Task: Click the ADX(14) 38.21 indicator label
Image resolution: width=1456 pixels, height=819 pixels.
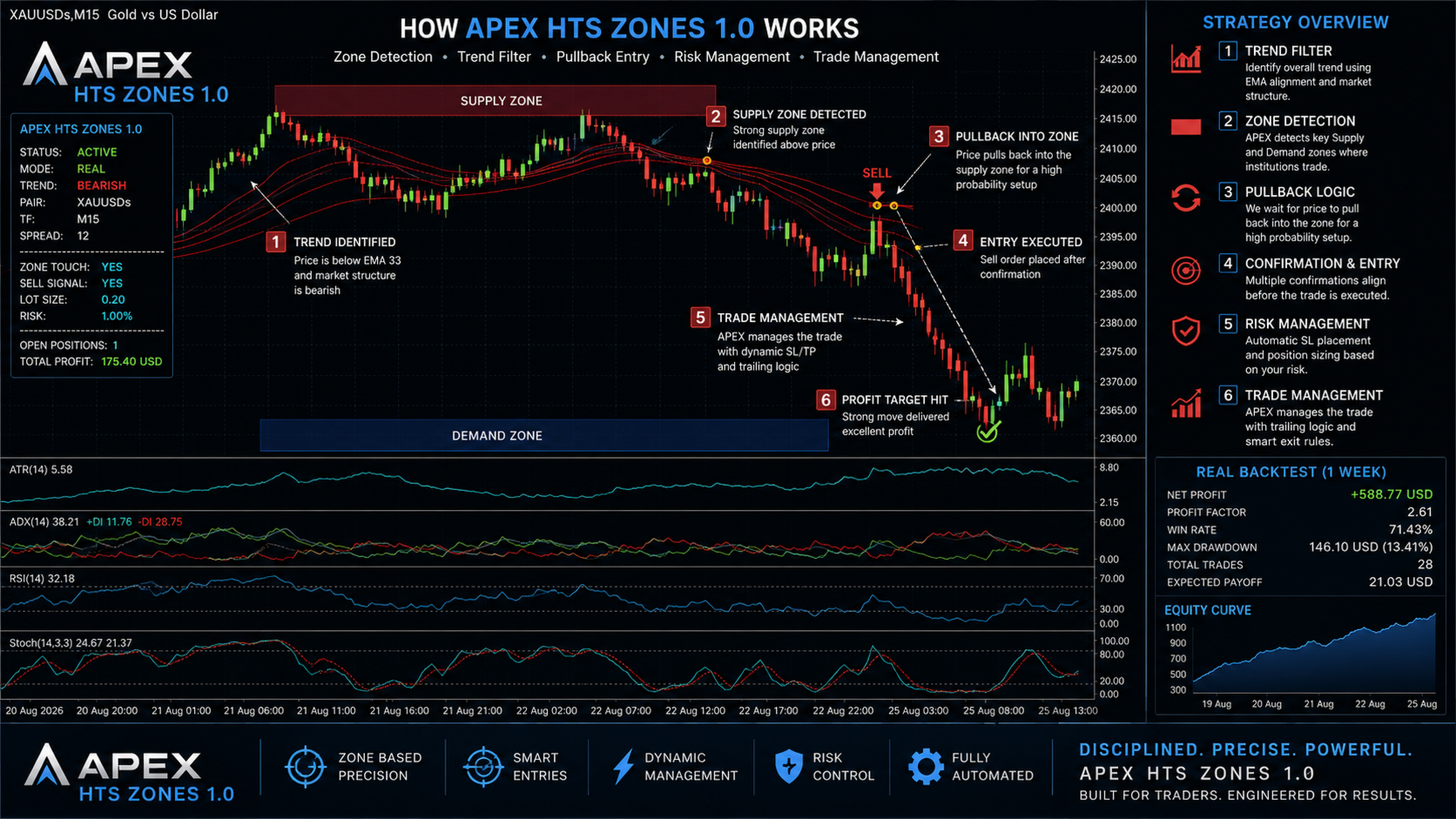Action: [x=44, y=522]
